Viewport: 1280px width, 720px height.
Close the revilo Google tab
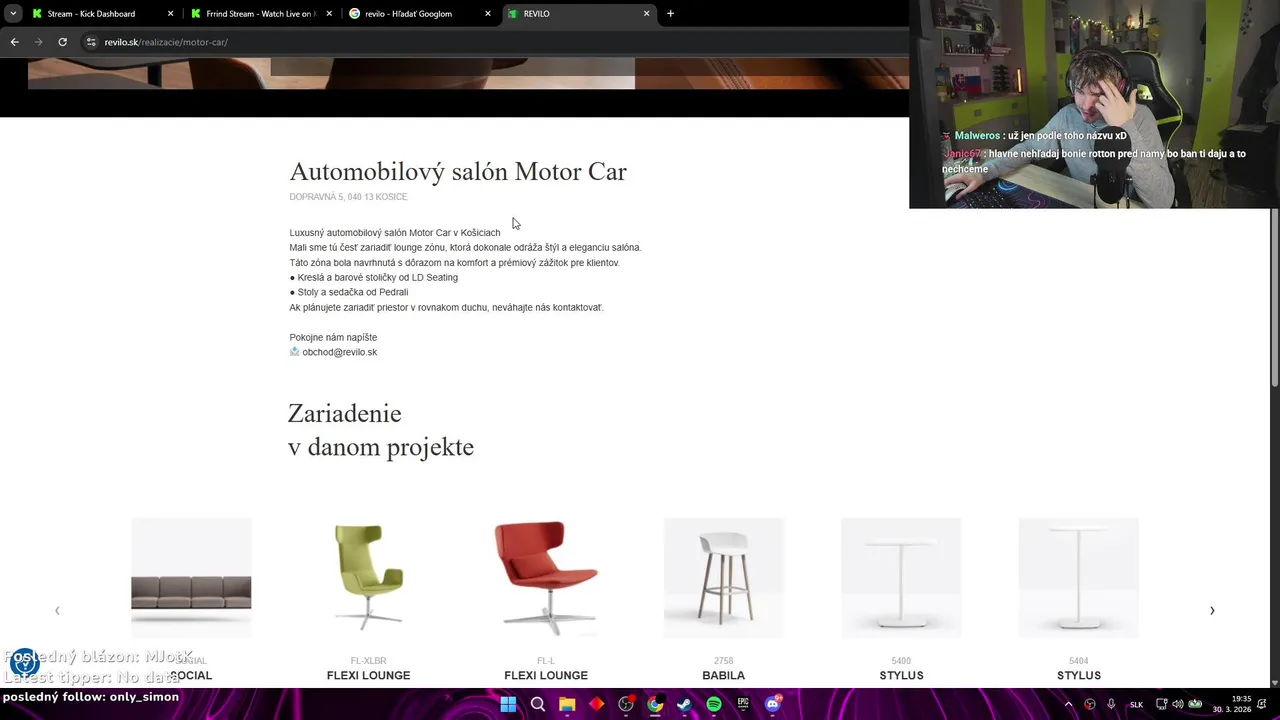(x=488, y=14)
